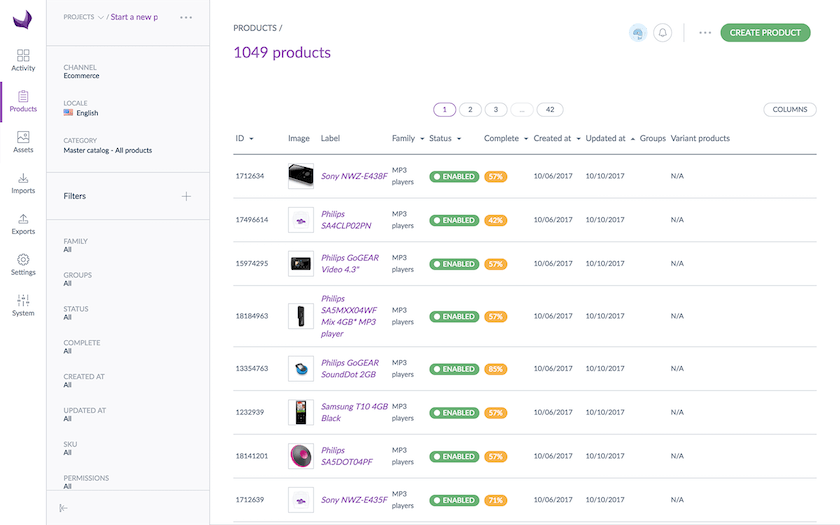Screen dimensions: 840x525
Task: Go to page 2 of products
Action: [x=470, y=110]
